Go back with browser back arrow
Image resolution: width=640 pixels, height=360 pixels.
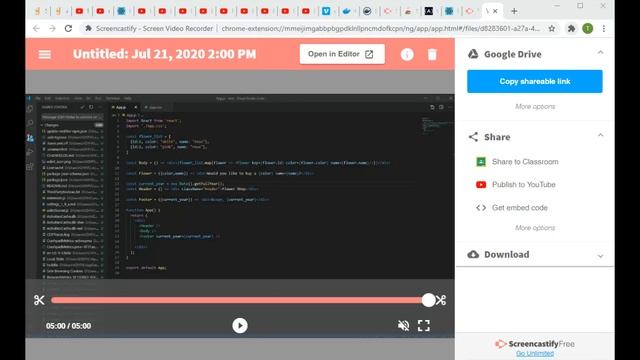click(36, 29)
